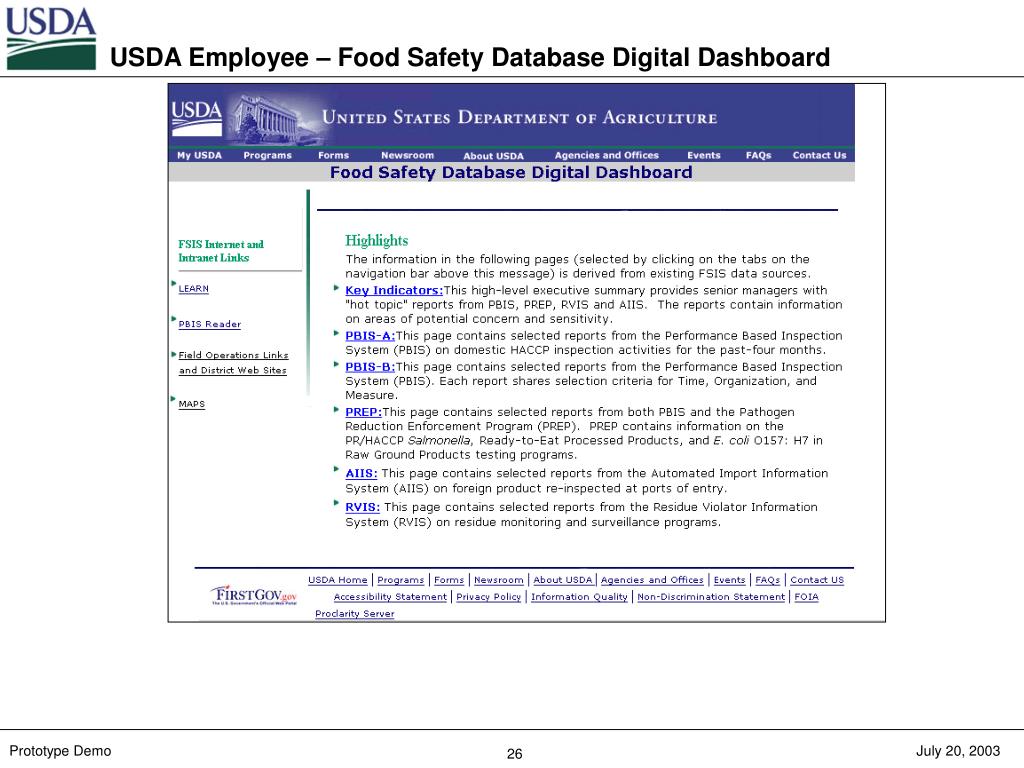Click the FirstGov.gov logo in the footer
The height and width of the screenshot is (768, 1024).
253,595
